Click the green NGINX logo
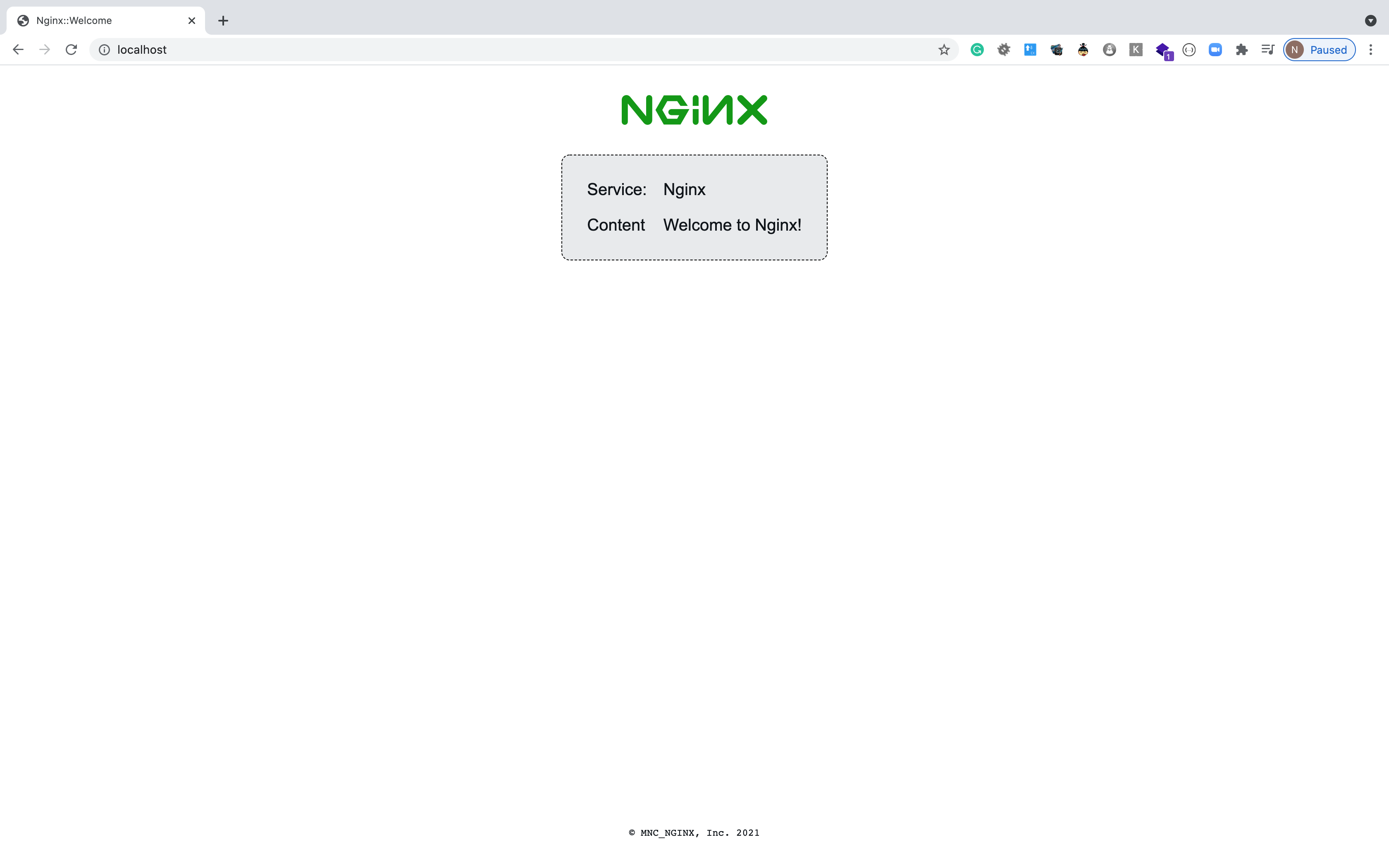The height and width of the screenshot is (868, 1389). pos(694,109)
